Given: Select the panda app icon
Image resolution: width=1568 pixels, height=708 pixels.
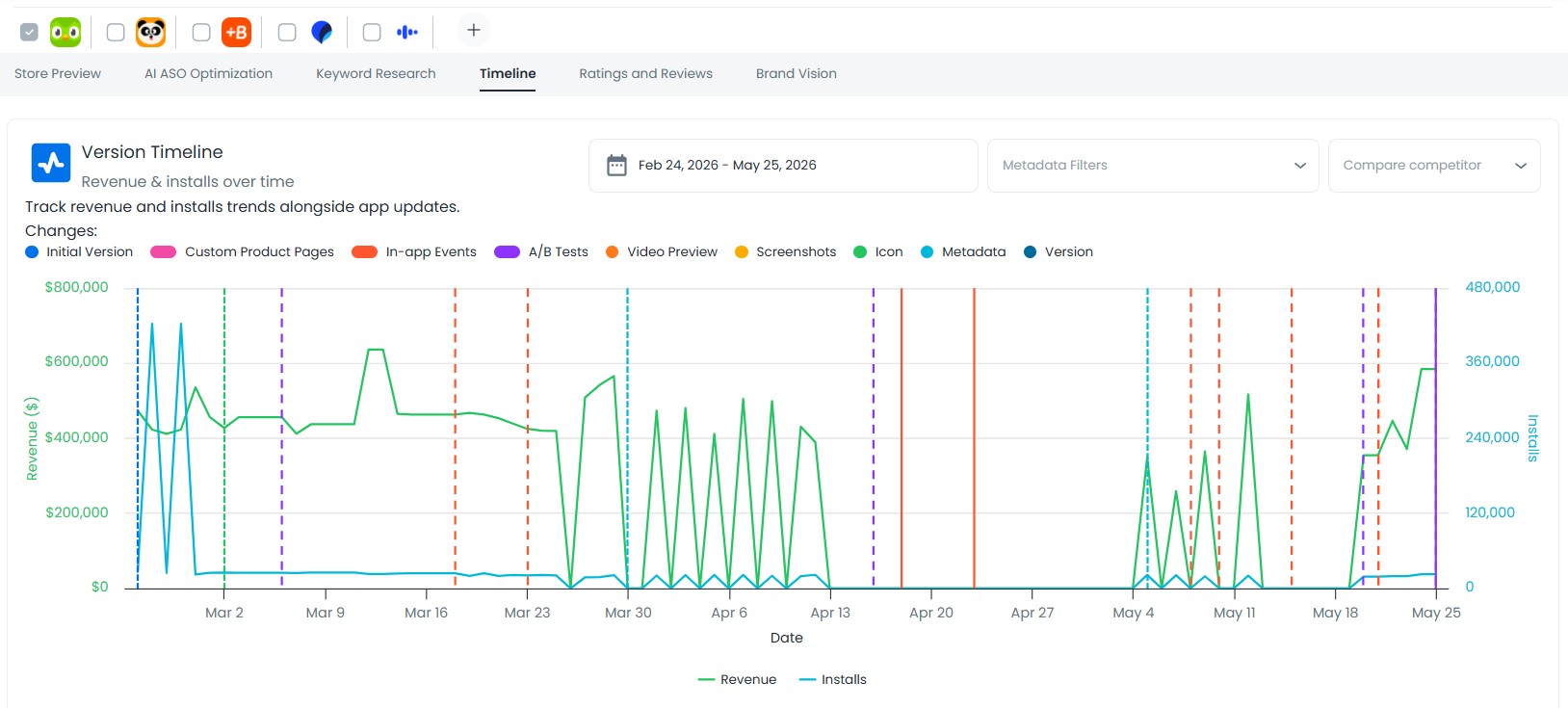Looking at the screenshot, I should tap(150, 32).
